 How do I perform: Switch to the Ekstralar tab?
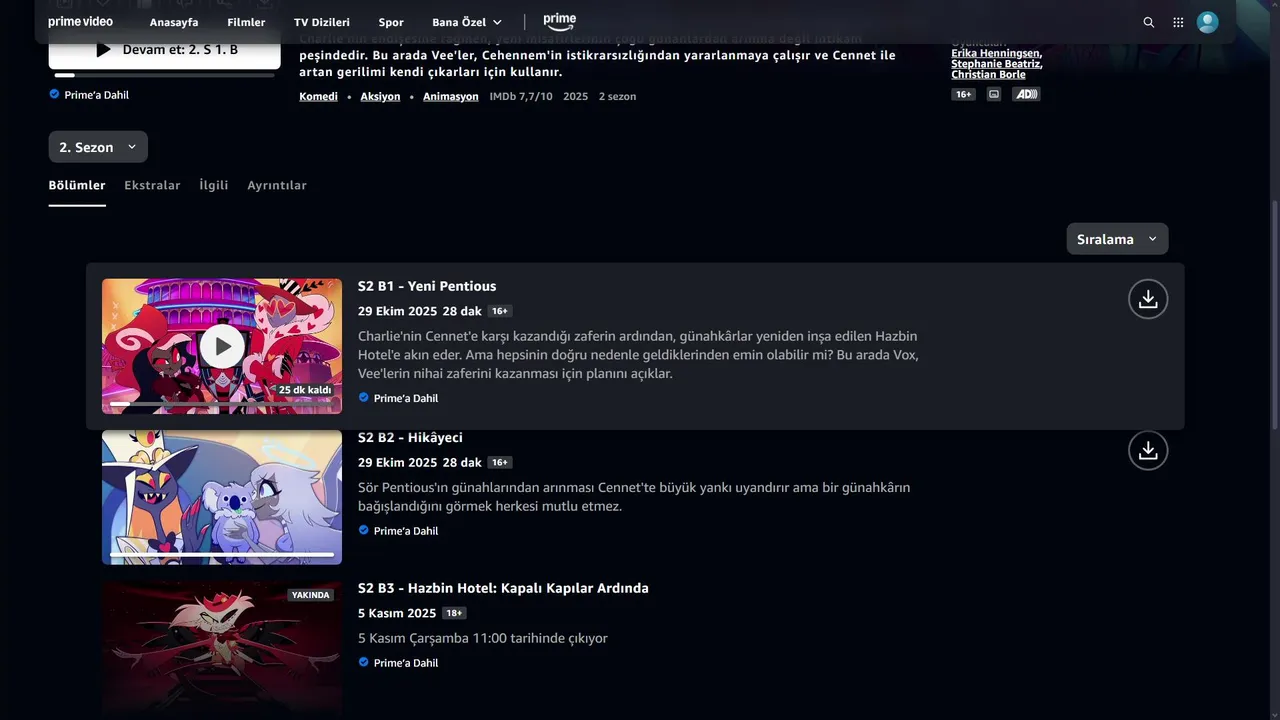click(152, 185)
